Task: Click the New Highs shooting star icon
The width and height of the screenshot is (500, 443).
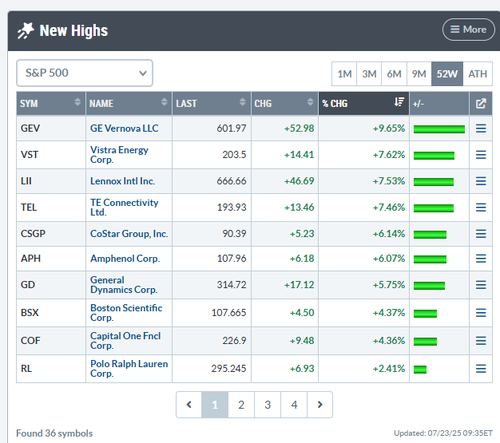Action: point(26,31)
